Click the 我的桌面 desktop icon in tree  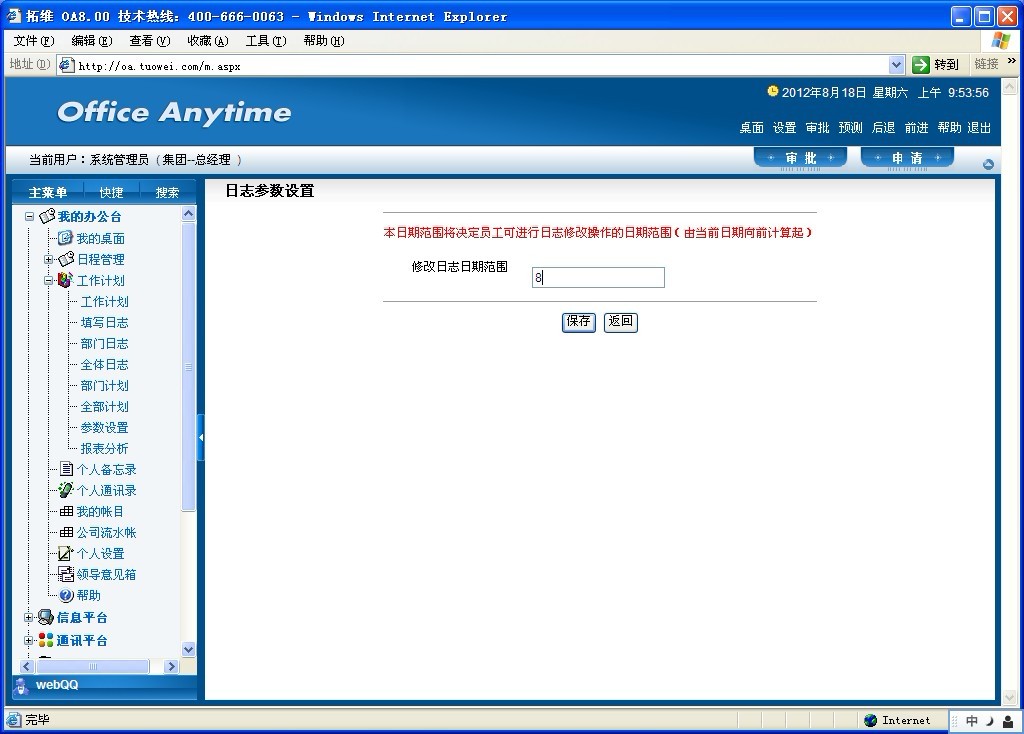[x=66, y=238]
